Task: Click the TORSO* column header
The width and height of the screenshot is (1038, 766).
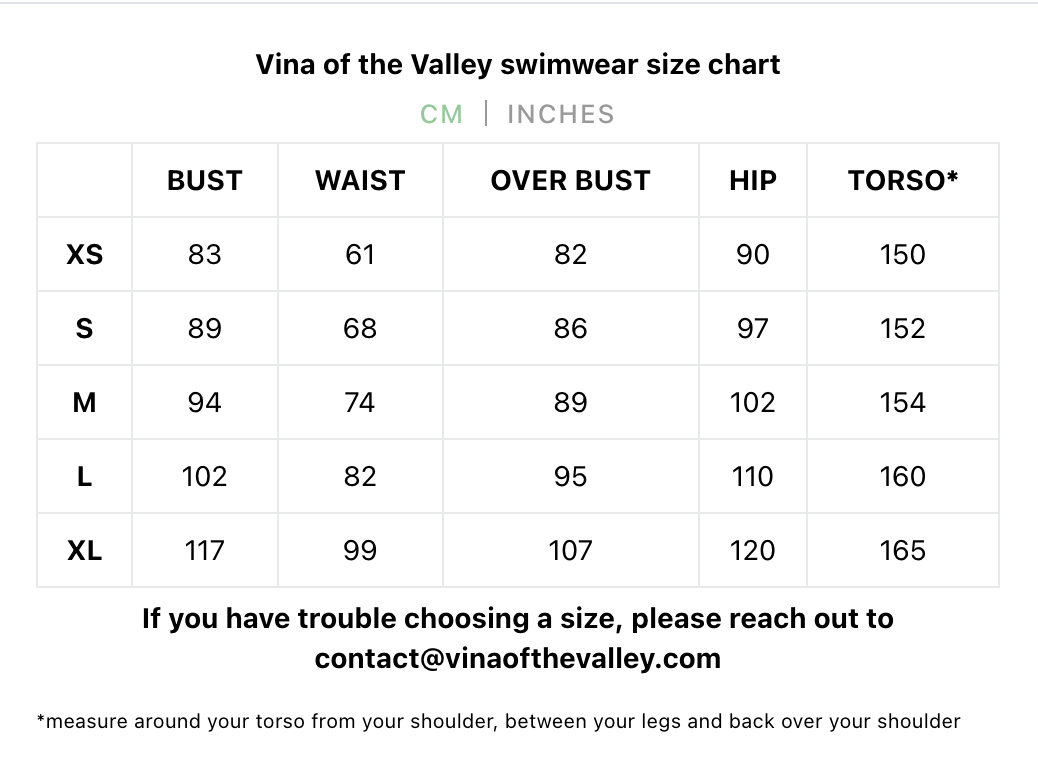Action: (x=903, y=180)
